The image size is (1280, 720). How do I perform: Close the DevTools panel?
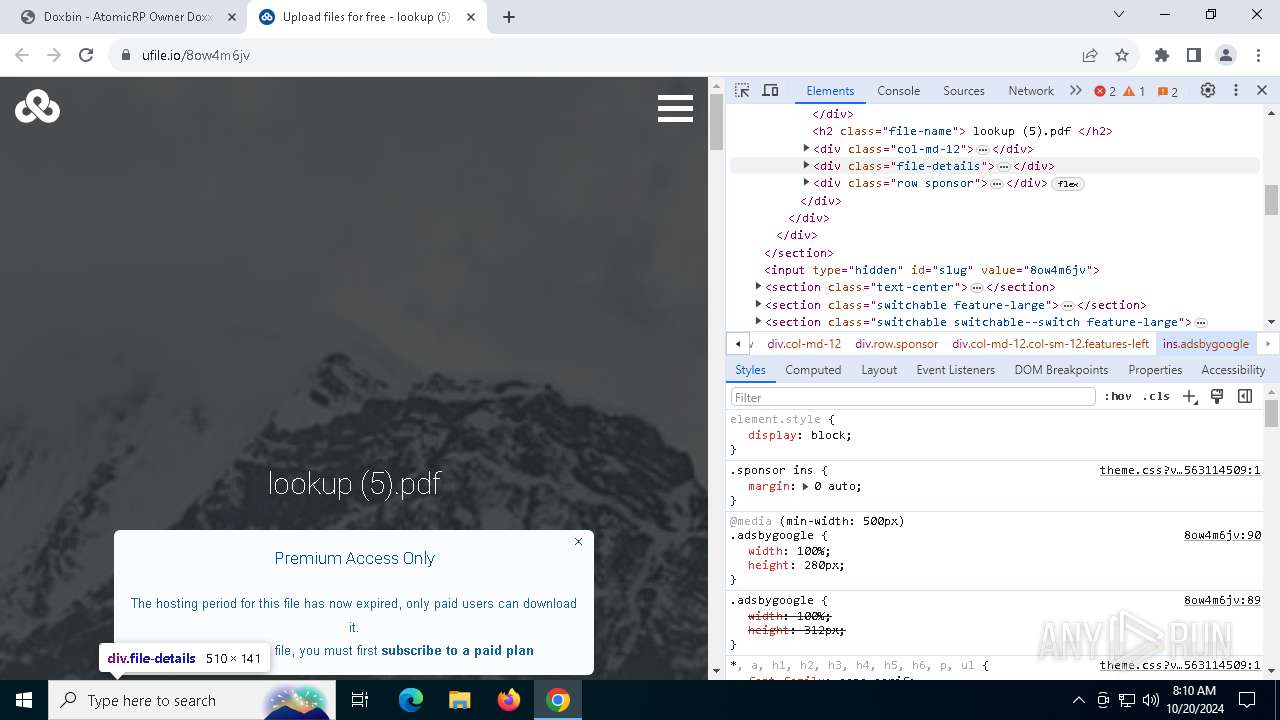[1262, 90]
